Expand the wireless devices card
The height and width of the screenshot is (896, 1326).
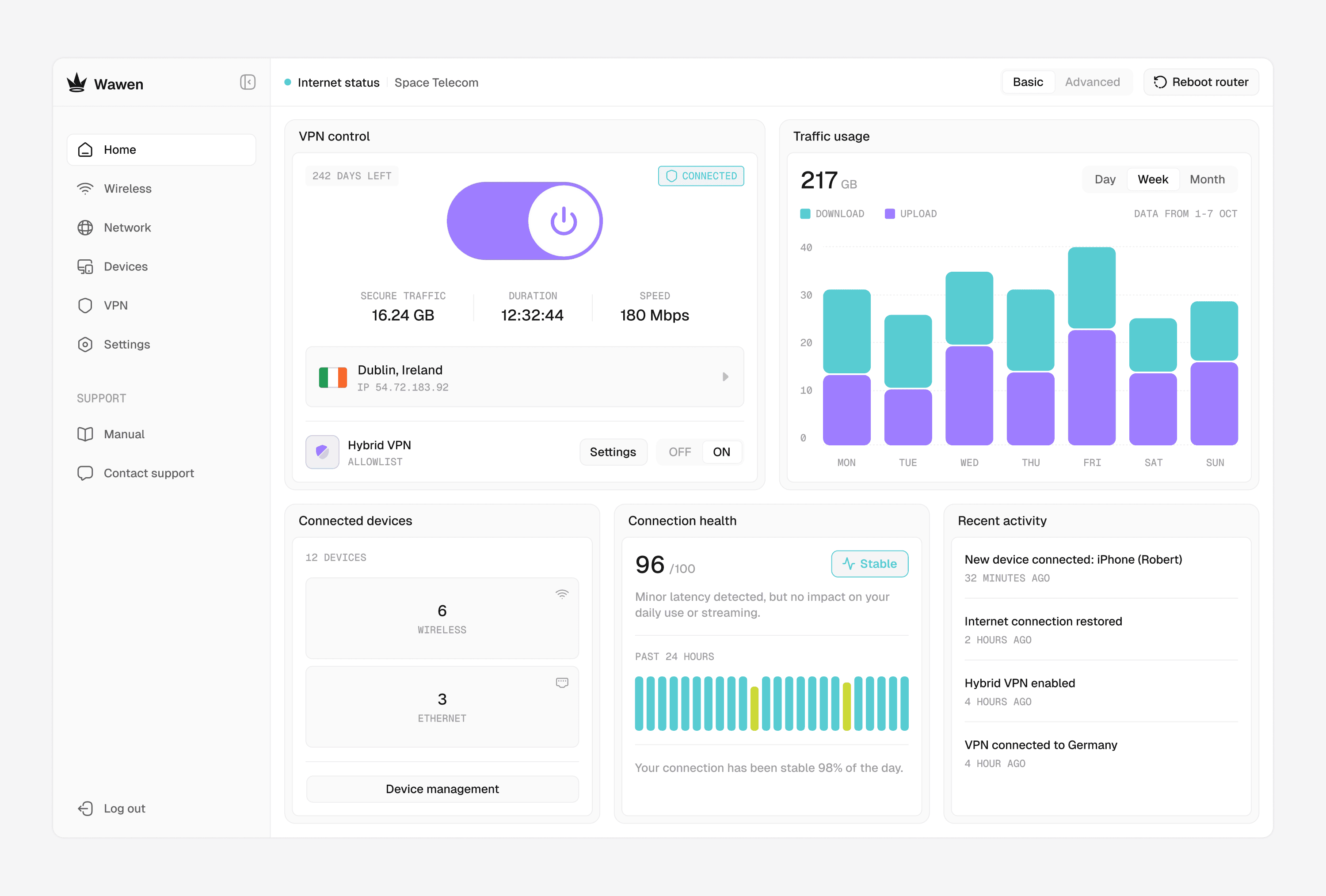(442, 618)
